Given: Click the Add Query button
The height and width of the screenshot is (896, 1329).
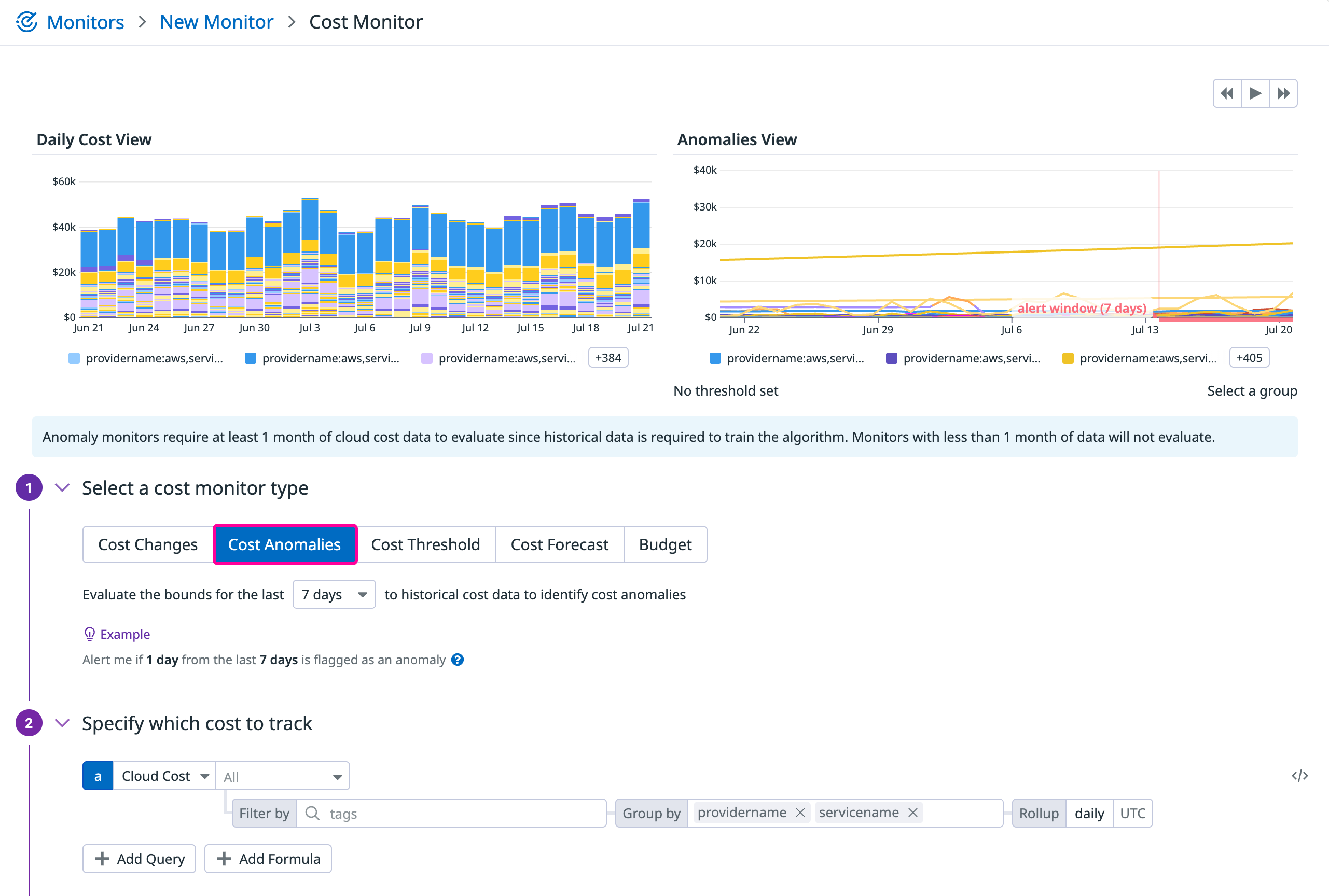Looking at the screenshot, I should (140, 859).
